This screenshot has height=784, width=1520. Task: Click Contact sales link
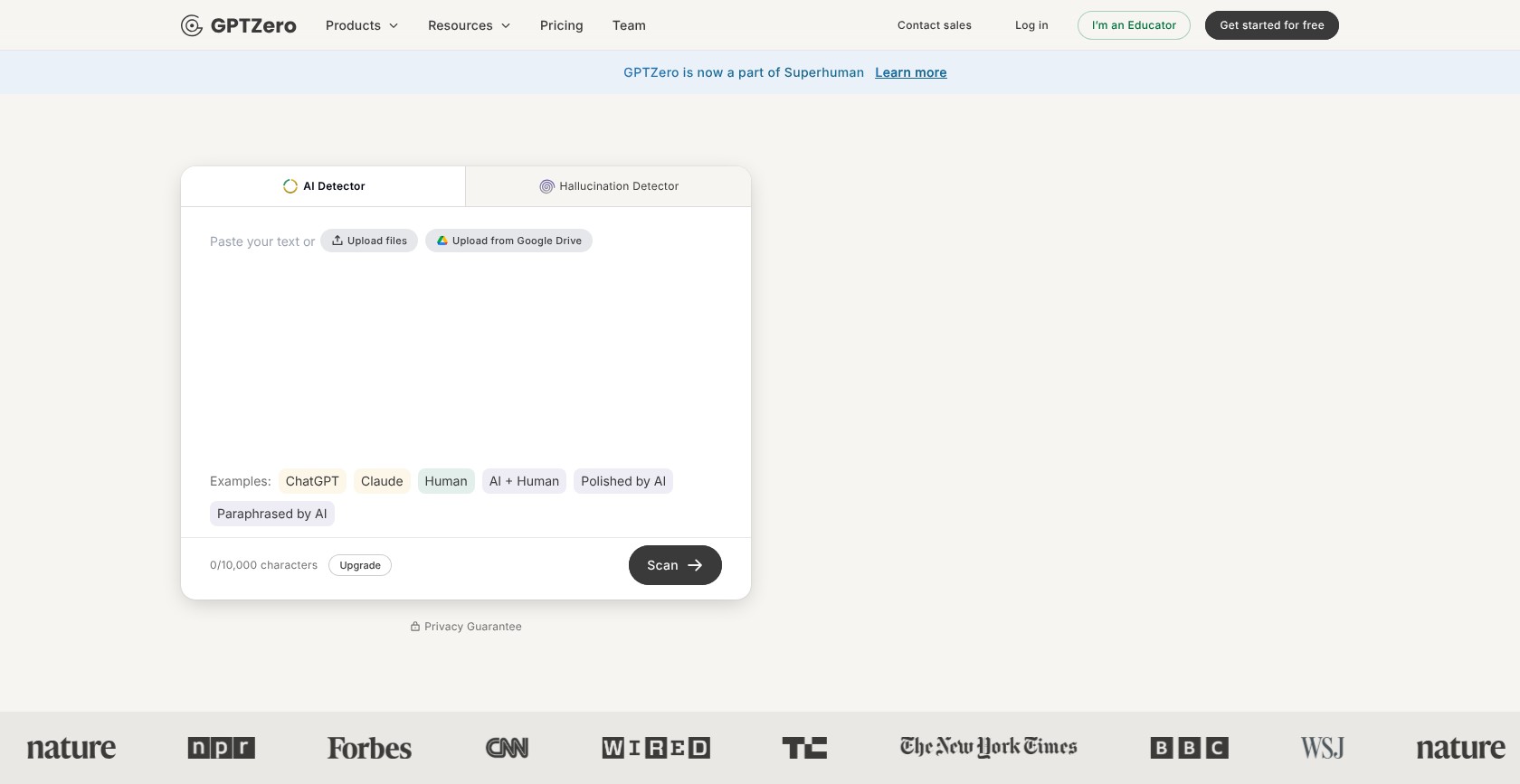(x=935, y=25)
